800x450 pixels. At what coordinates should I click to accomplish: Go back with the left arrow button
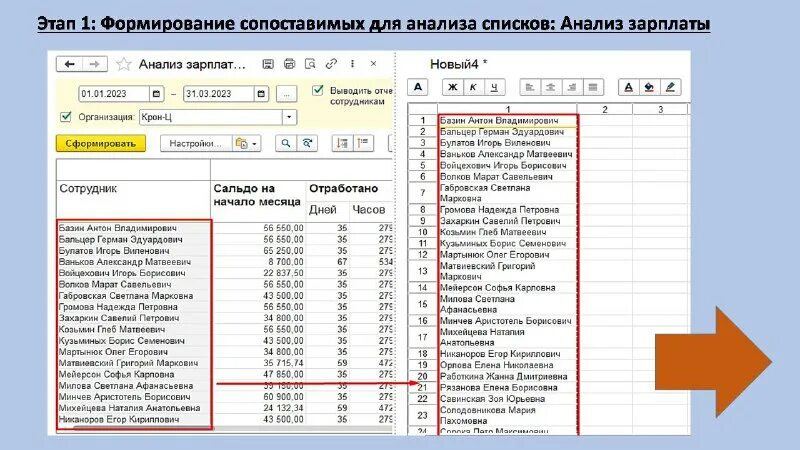point(69,64)
